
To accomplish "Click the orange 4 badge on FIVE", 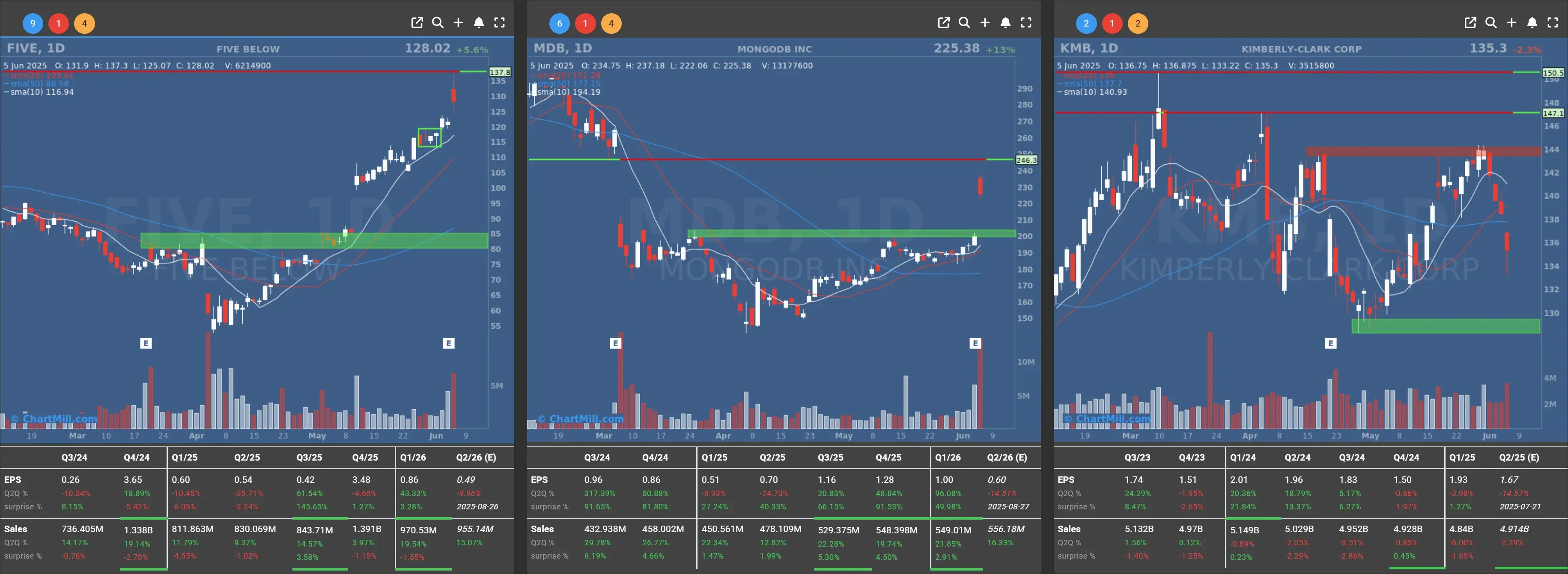I will click(x=85, y=24).
